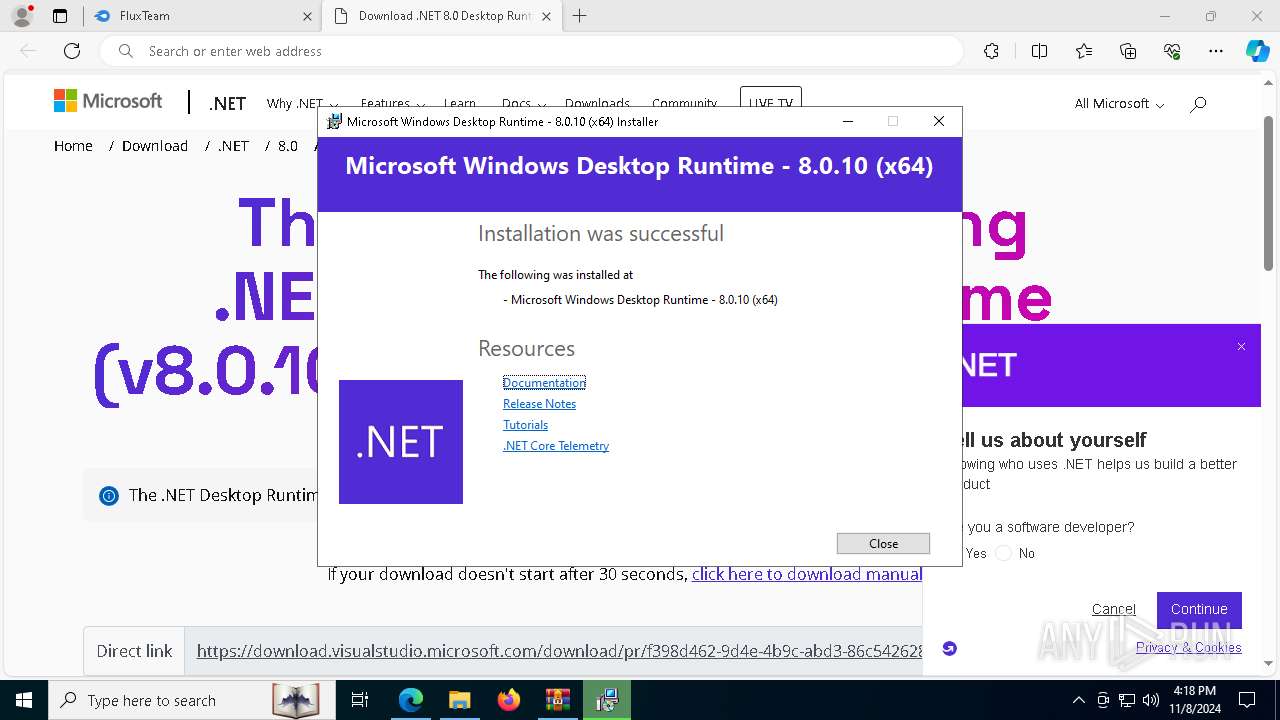Screen dimensions: 1280x720
Task: Open the Copilot sidebar icon
Action: point(1257,51)
